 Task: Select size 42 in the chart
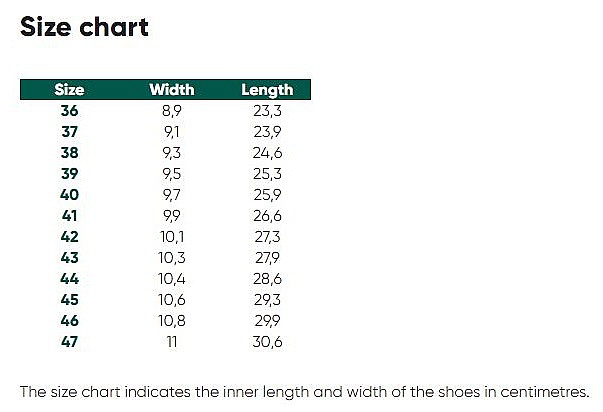click(69, 237)
